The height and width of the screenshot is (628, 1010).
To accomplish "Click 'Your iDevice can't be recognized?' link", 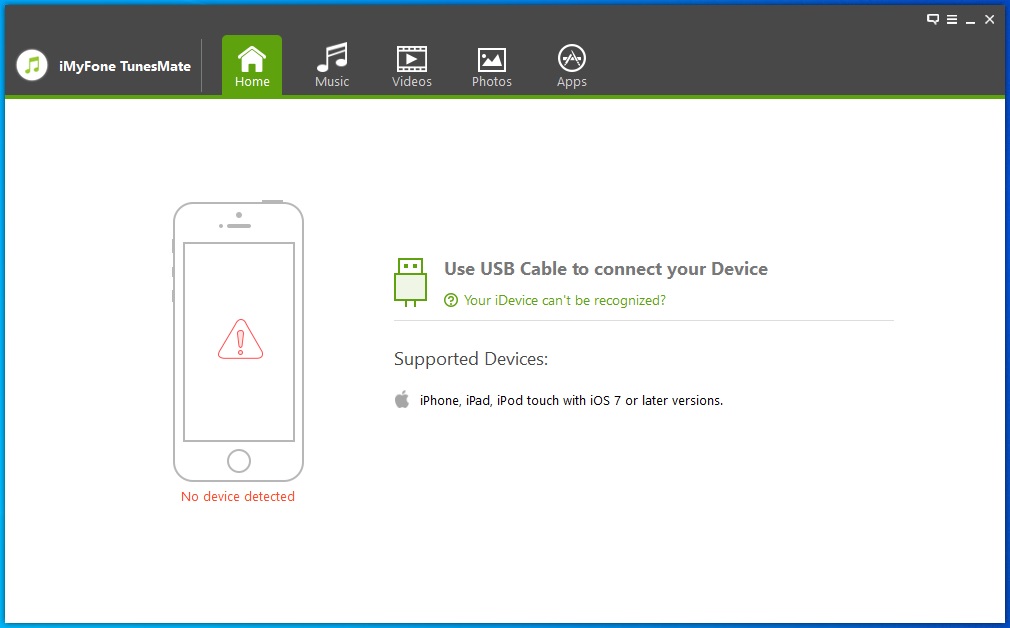I will point(565,300).
